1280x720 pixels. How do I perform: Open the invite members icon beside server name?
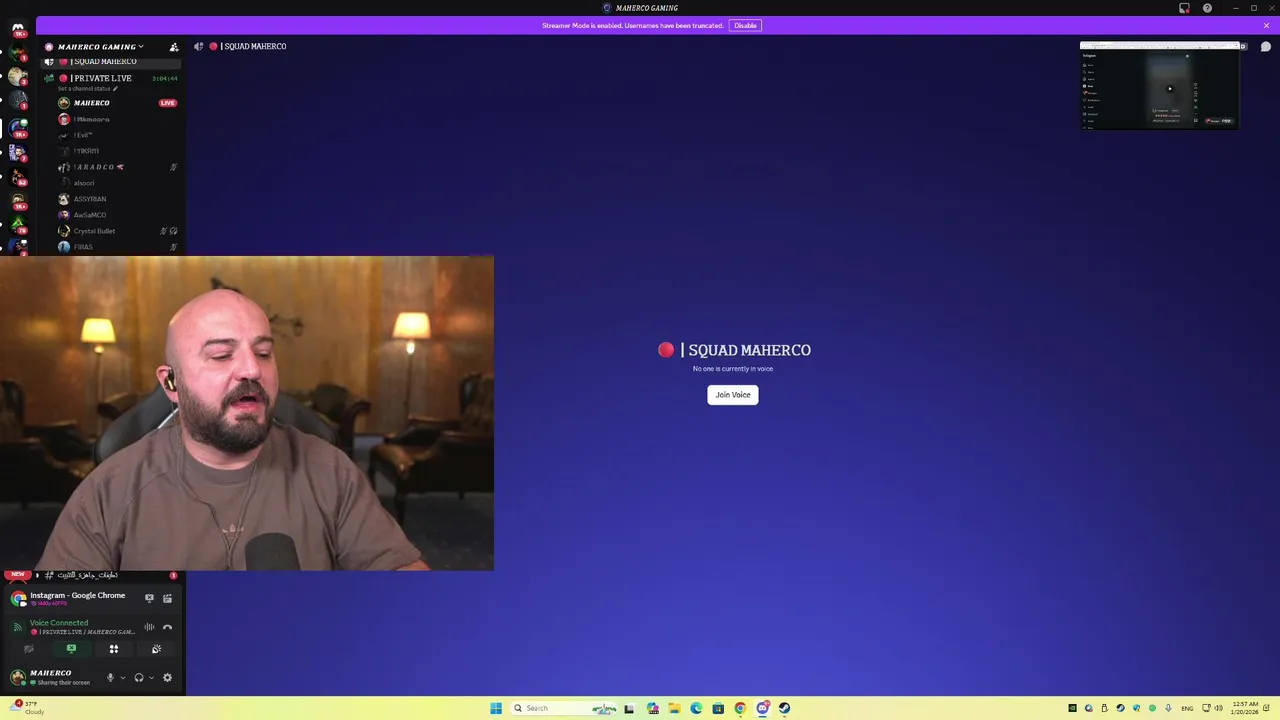pos(174,47)
